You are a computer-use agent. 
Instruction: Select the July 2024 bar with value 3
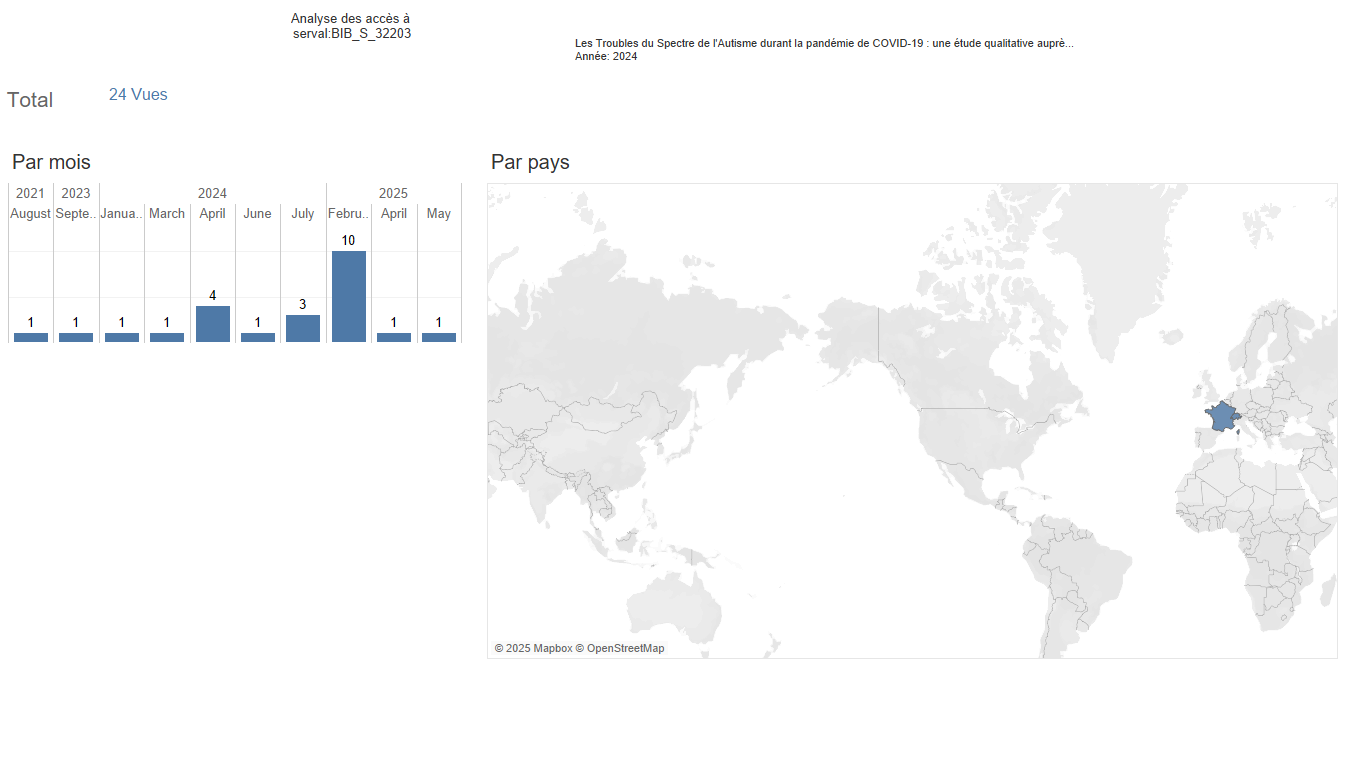coord(303,328)
